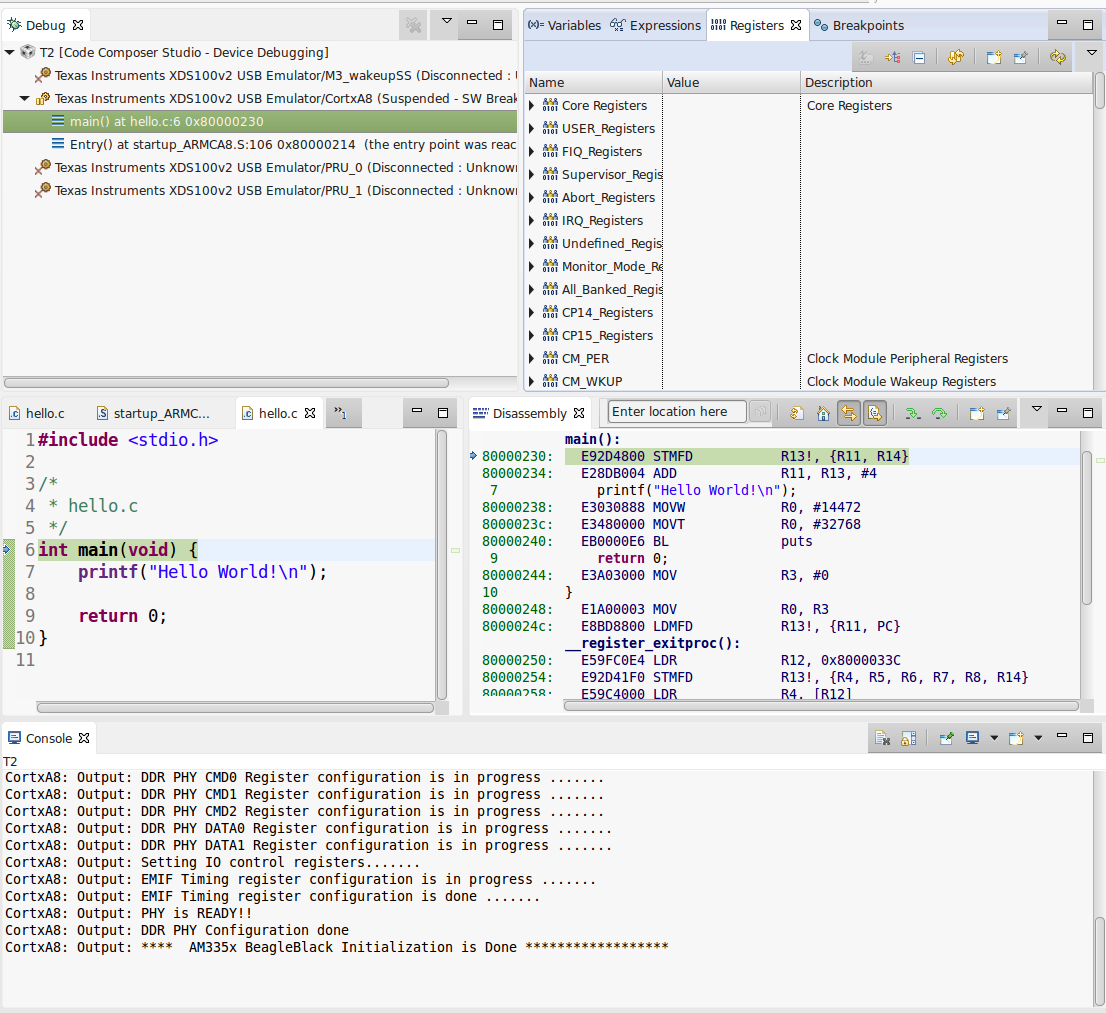The image size is (1106, 1013).
Task: Click the Home icon in the Disassembly toolbar
Action: (x=823, y=412)
